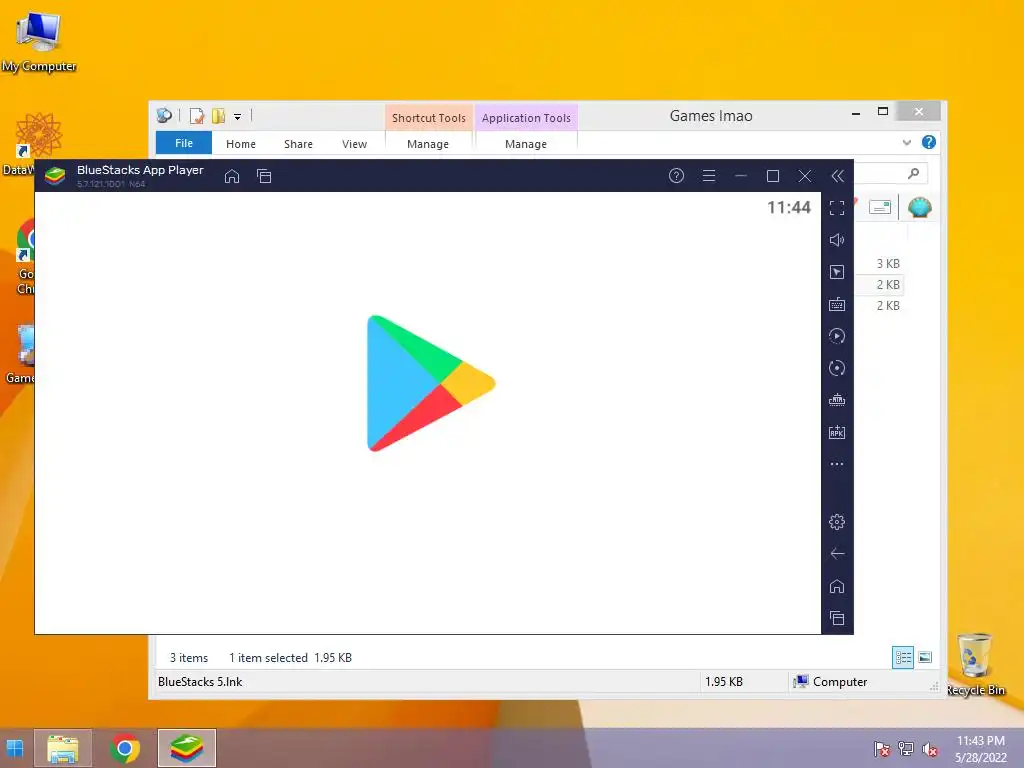Screen dimensions: 1024x768
Task: Open network status icon in tray
Action: pyautogui.click(x=906, y=749)
